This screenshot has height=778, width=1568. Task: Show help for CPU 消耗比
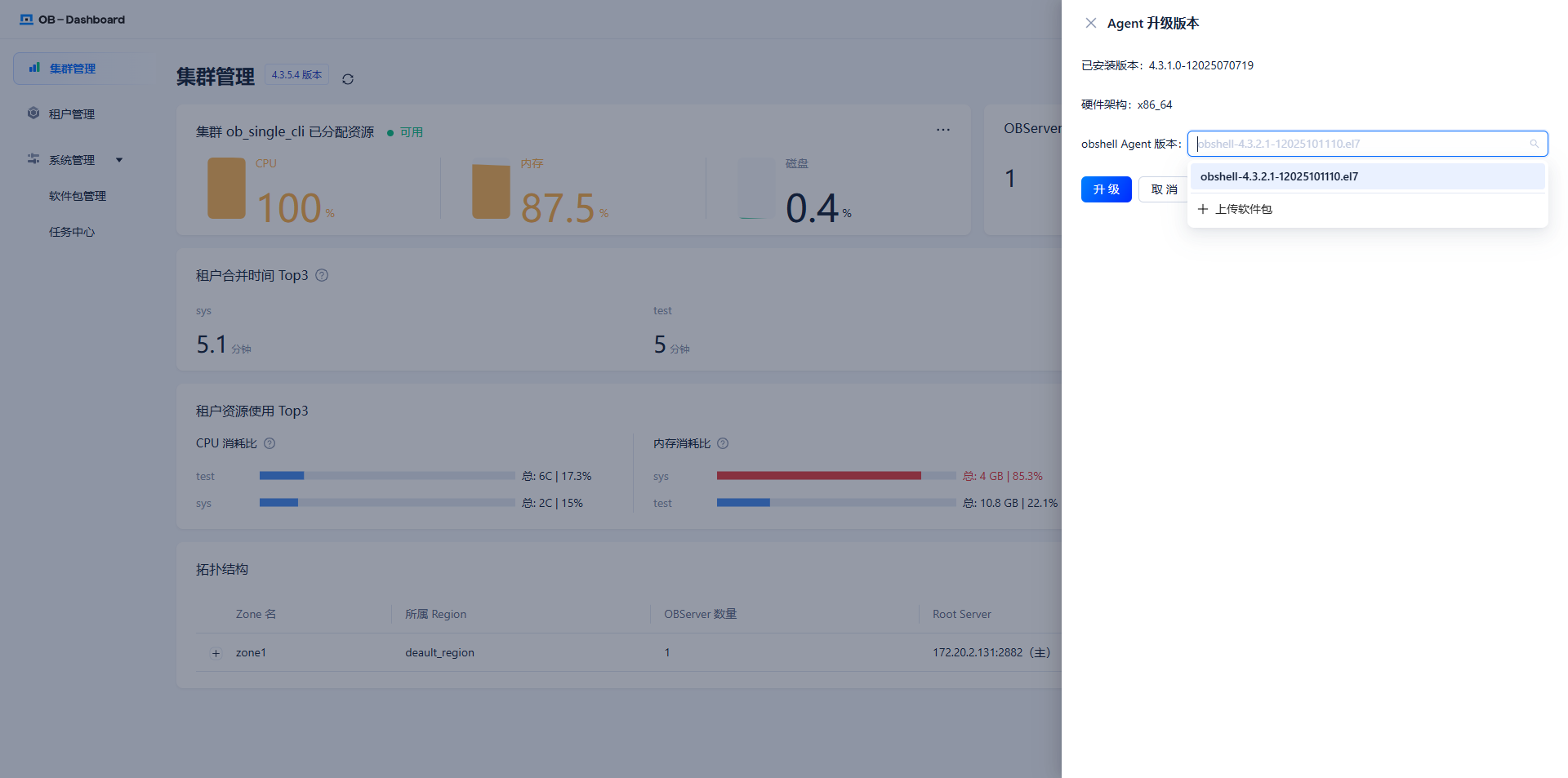(269, 443)
